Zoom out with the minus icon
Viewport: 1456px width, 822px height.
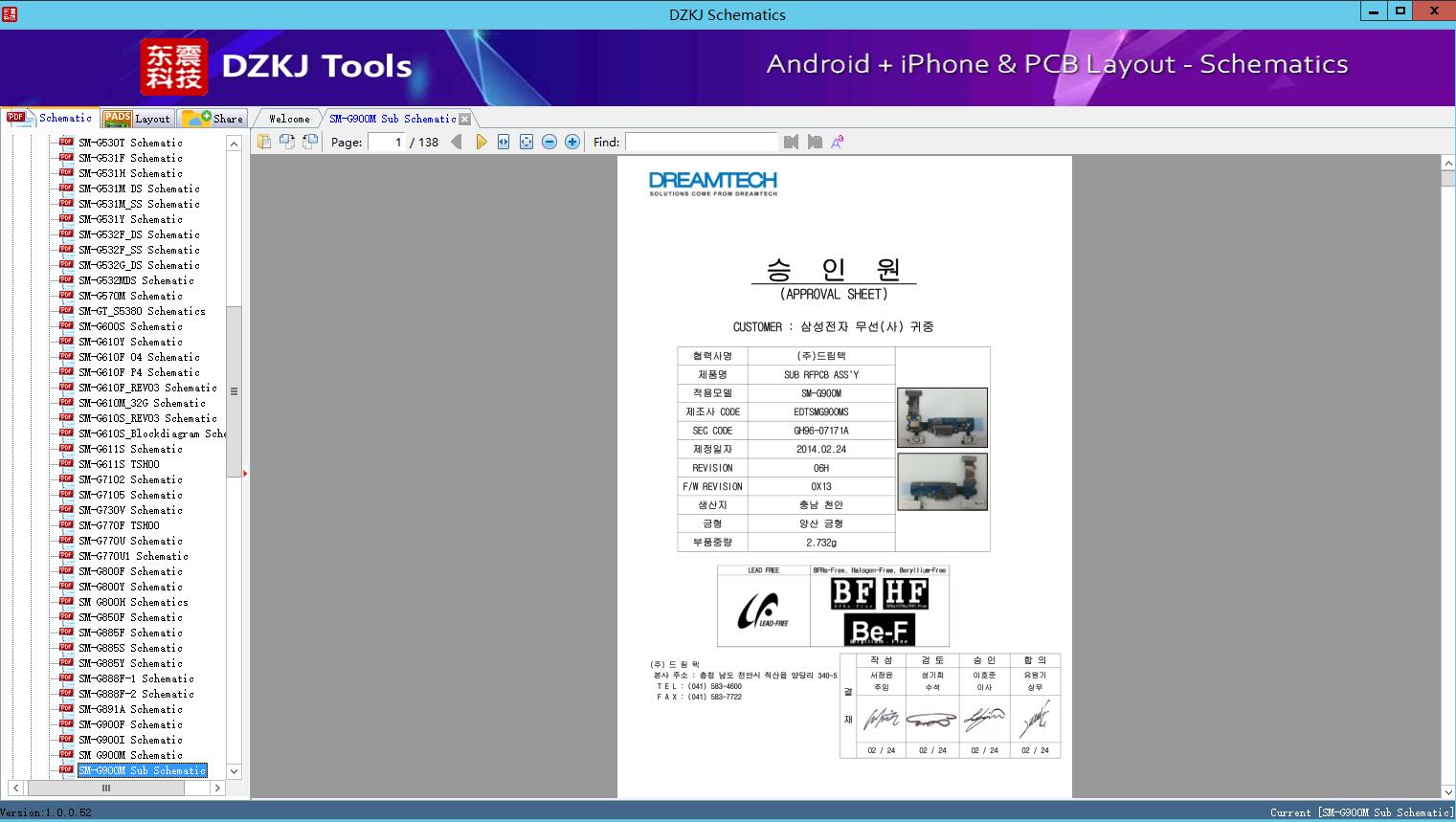(x=549, y=142)
